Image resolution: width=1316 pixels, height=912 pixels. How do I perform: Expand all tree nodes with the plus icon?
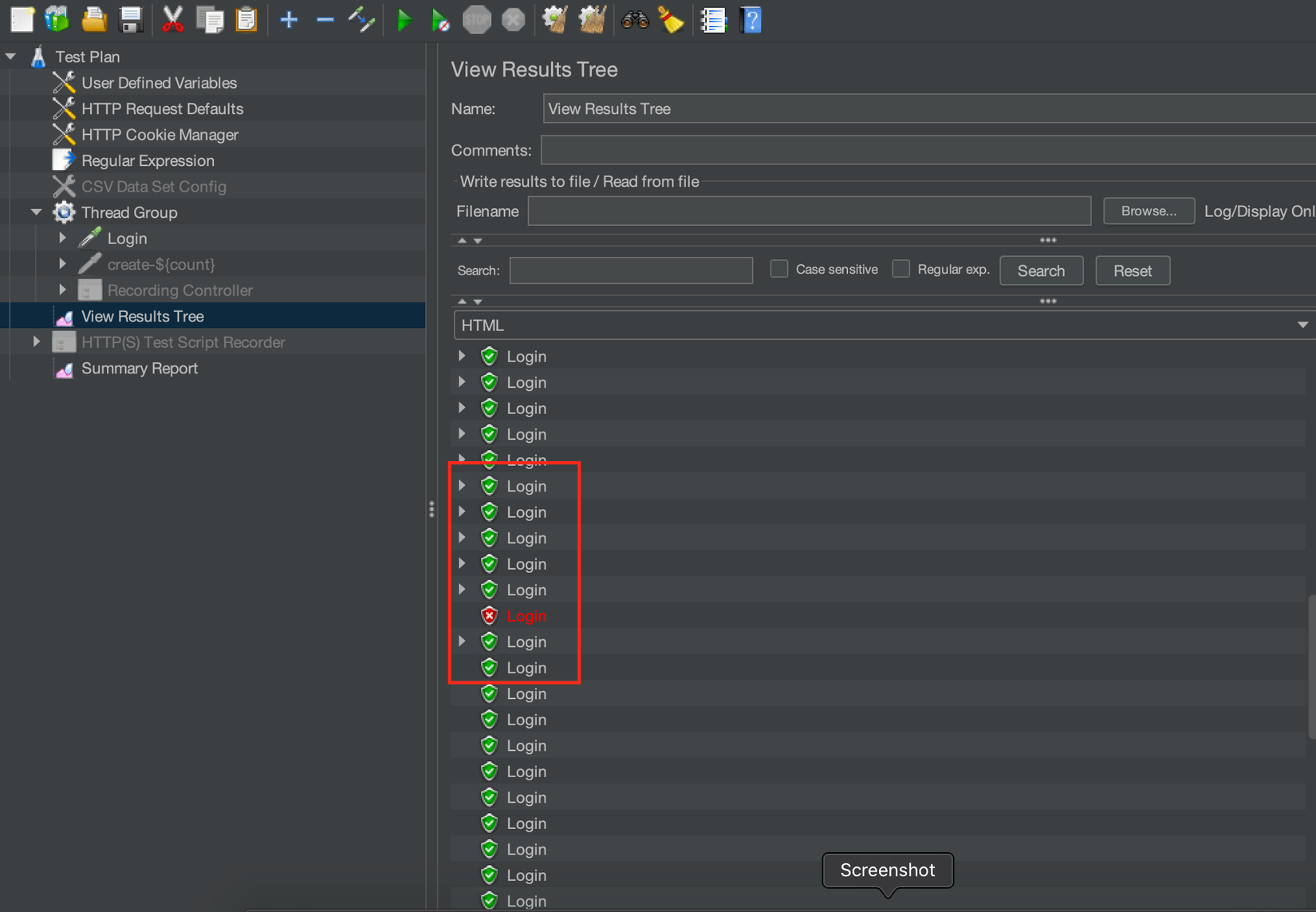pos(288,20)
